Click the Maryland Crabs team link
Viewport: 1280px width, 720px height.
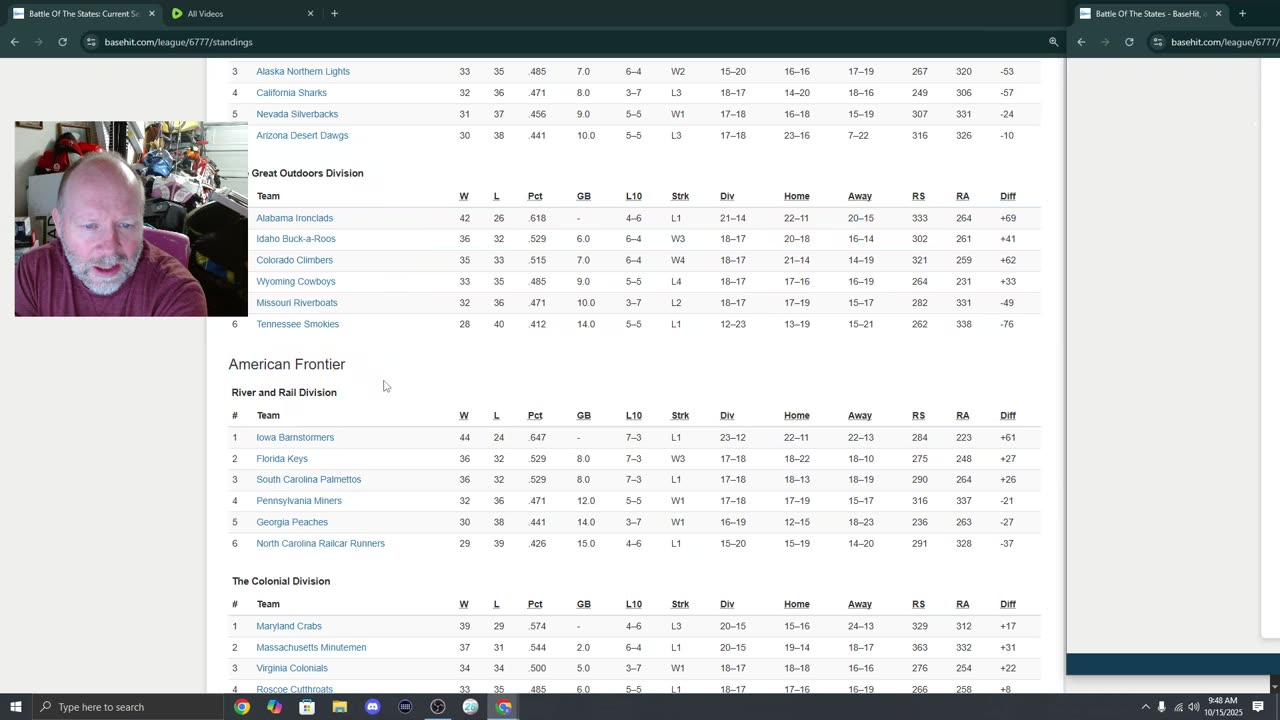pos(288,626)
